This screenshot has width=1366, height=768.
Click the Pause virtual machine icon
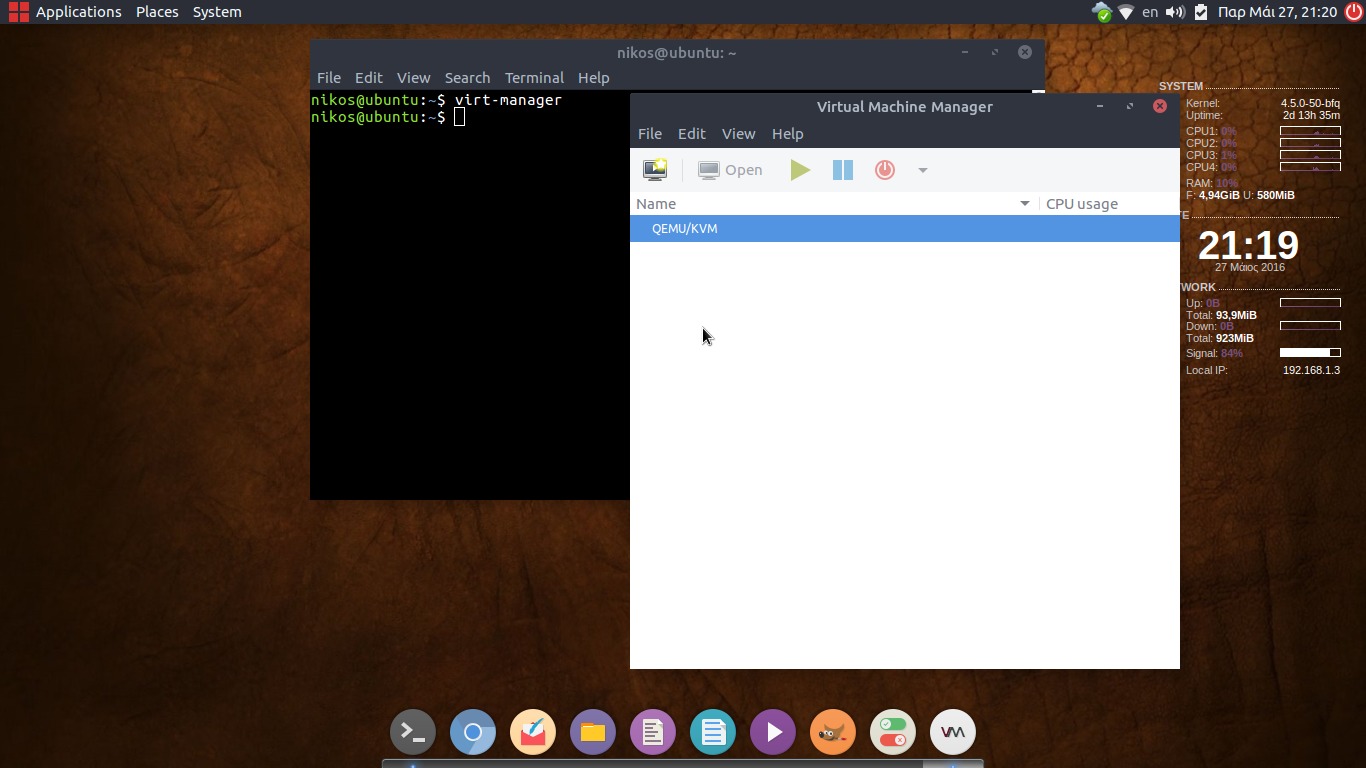843,170
